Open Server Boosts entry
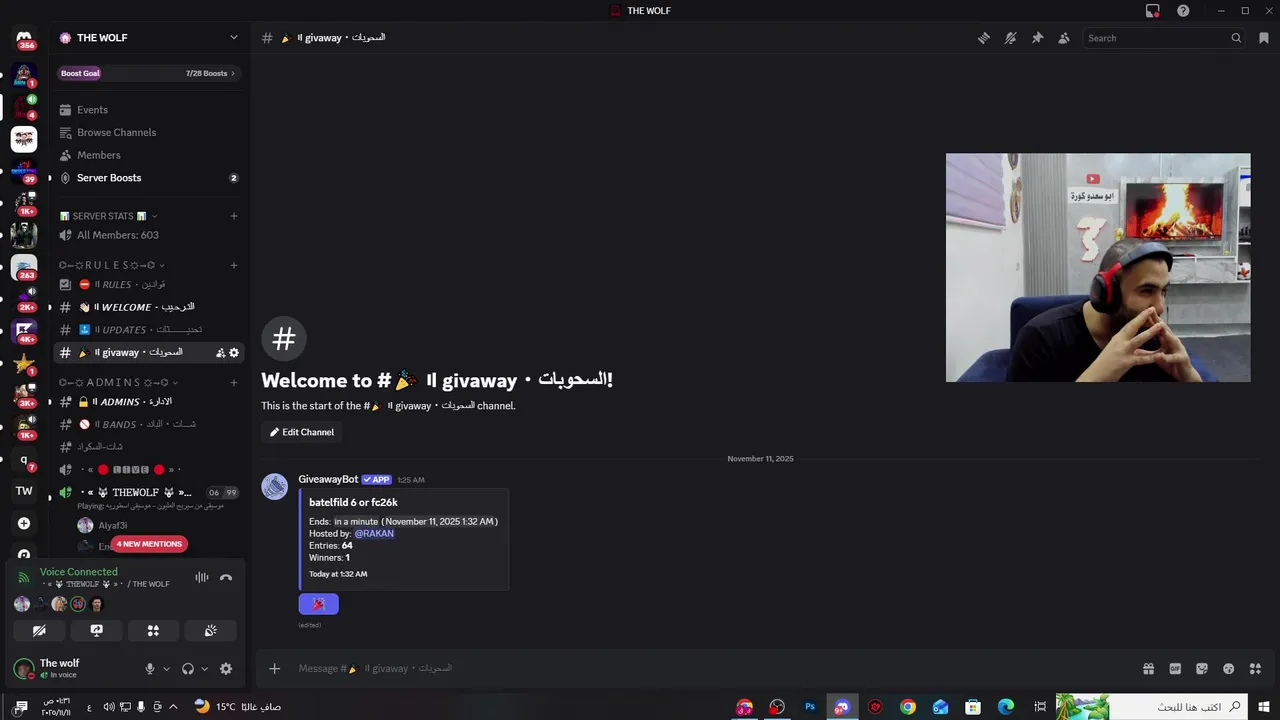The height and width of the screenshot is (720, 1280). pos(149,178)
